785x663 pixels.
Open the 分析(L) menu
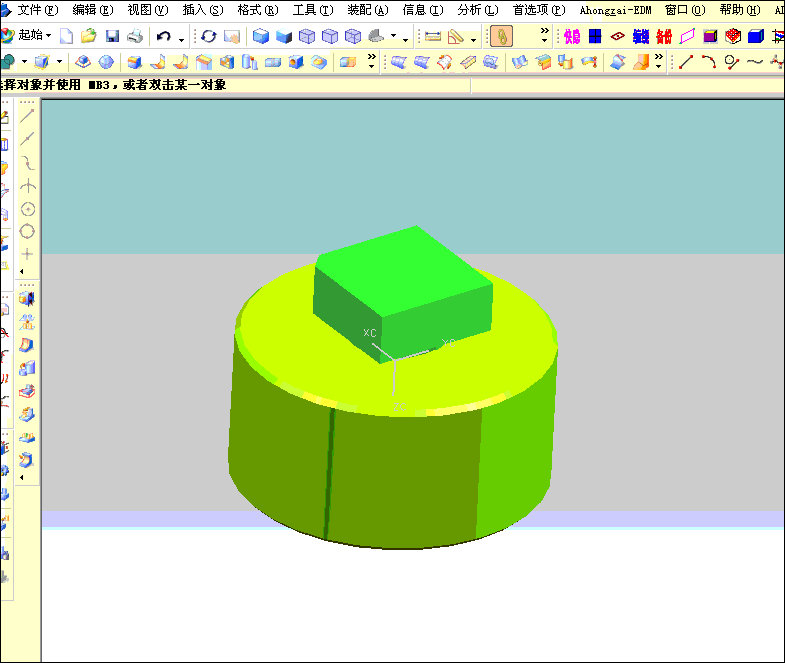[x=478, y=10]
